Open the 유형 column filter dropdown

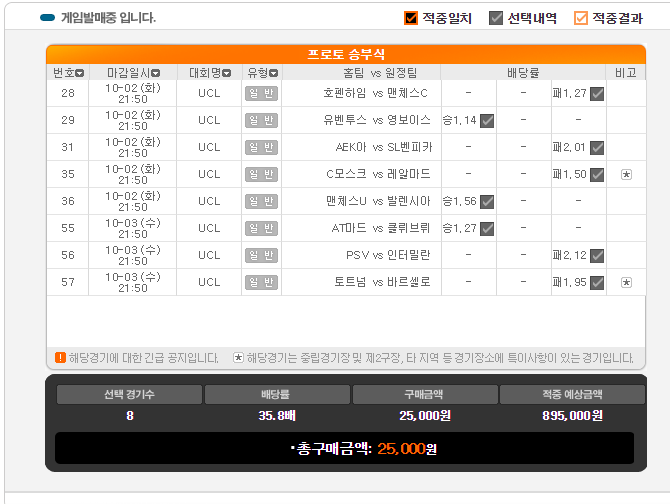[274, 73]
